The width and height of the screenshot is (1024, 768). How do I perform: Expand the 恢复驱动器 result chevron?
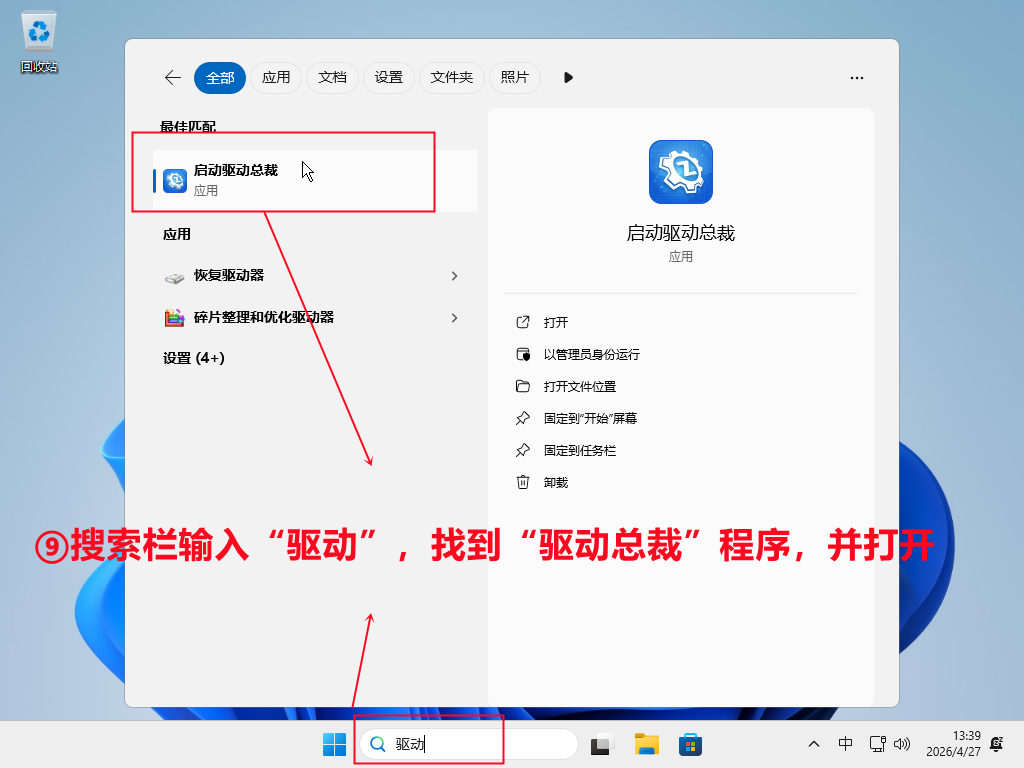click(x=454, y=276)
